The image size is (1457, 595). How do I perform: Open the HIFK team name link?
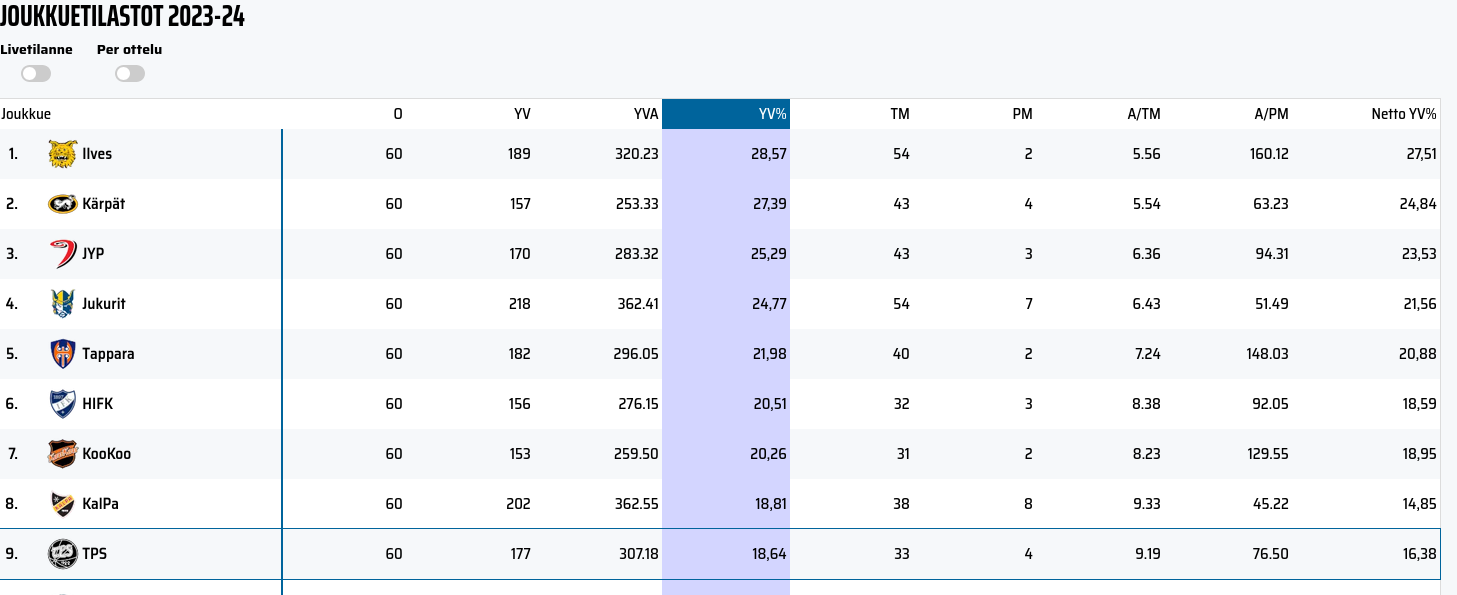[97, 404]
